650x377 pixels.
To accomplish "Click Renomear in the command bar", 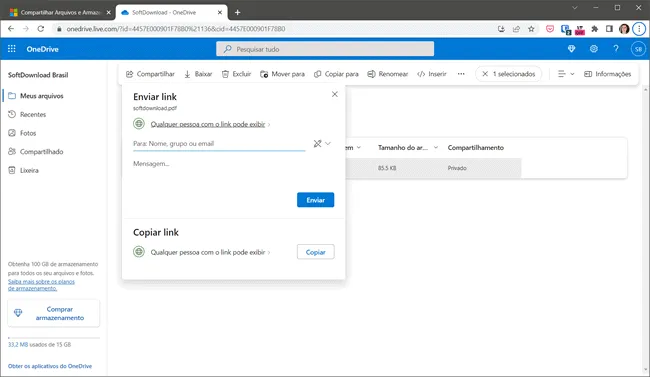I will (388, 74).
